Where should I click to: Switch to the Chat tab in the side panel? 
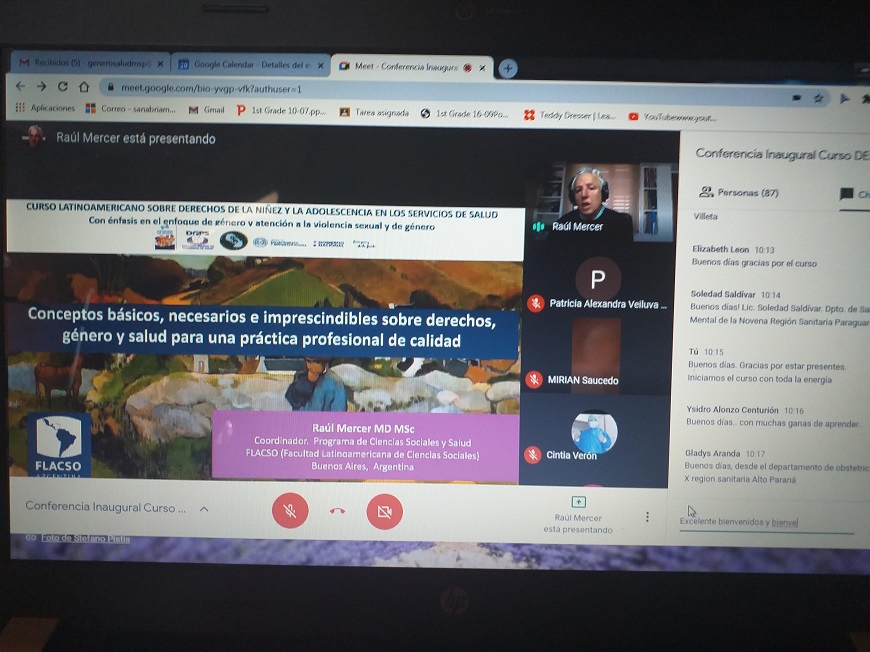[854, 195]
